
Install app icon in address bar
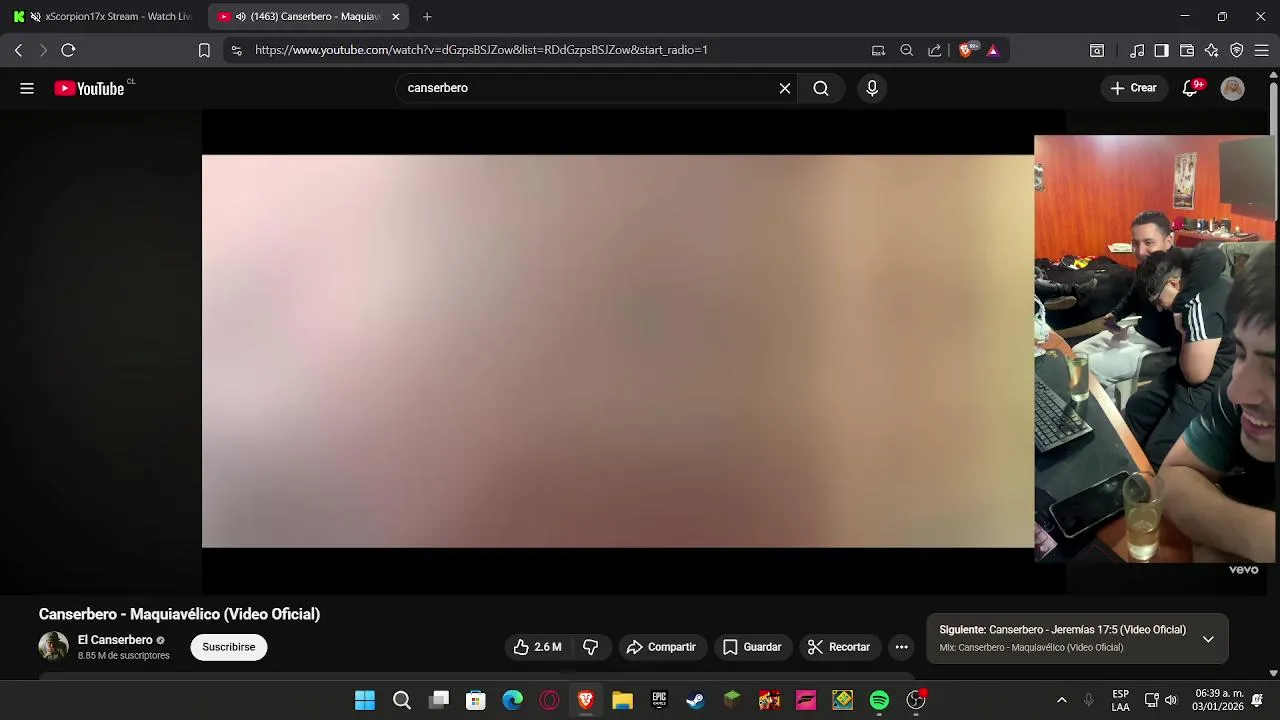(x=878, y=50)
